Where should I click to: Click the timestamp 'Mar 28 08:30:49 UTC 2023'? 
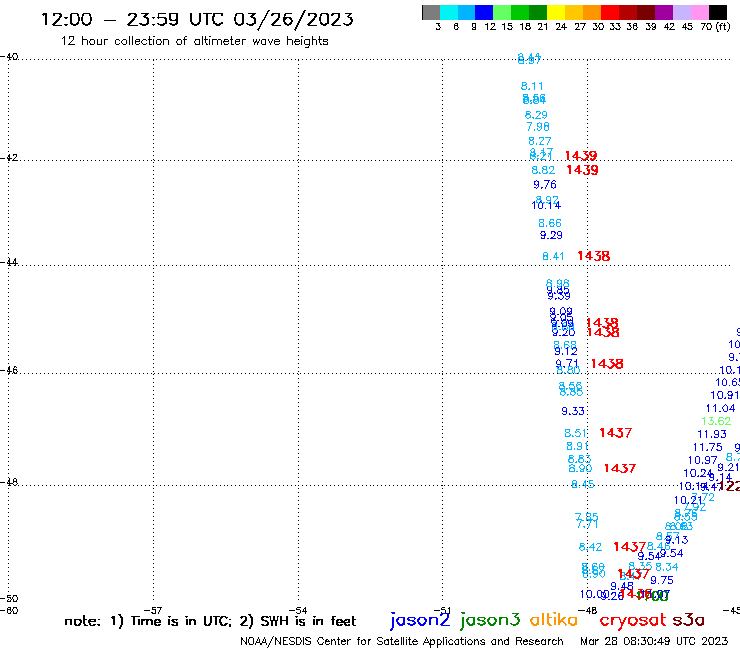pos(654,641)
